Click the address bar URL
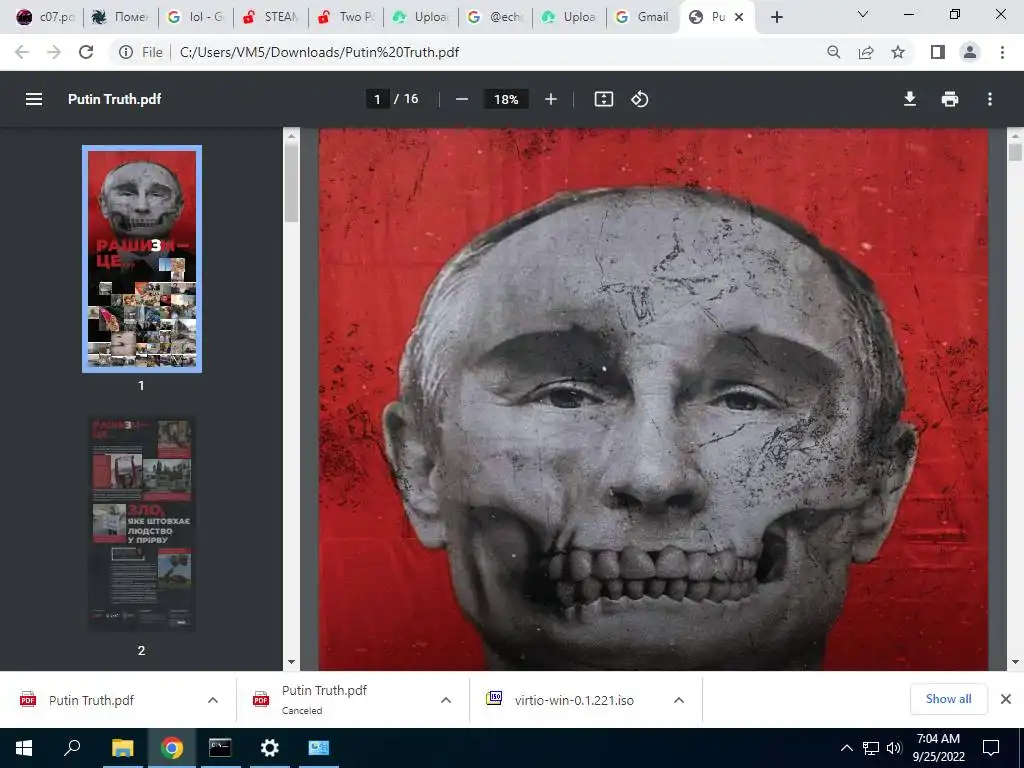The height and width of the screenshot is (768, 1024). click(x=319, y=52)
